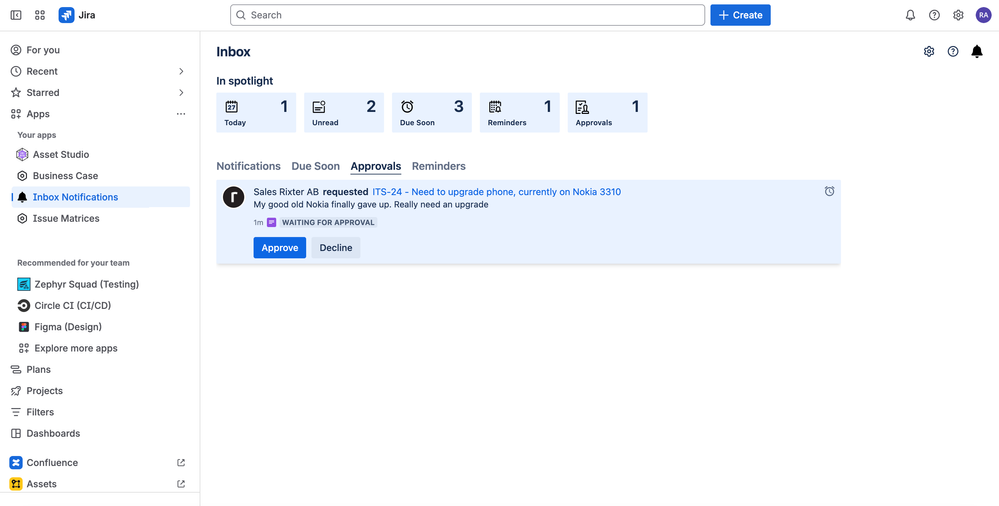Image resolution: width=999 pixels, height=506 pixels.
Task: Select Inbox Notifications in the sidebar
Action: click(x=101, y=197)
